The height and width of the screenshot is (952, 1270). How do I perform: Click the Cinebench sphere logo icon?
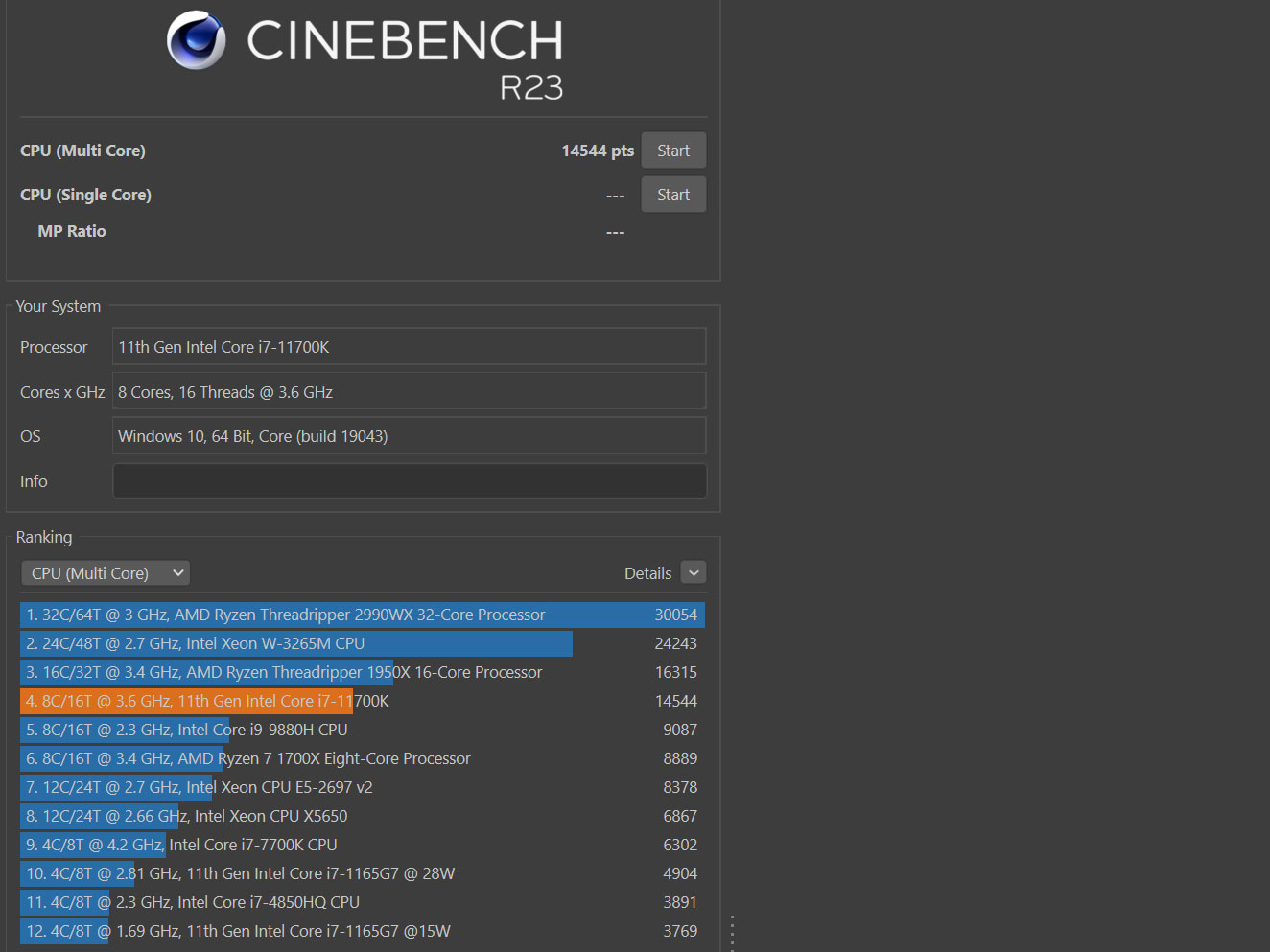coord(197,40)
